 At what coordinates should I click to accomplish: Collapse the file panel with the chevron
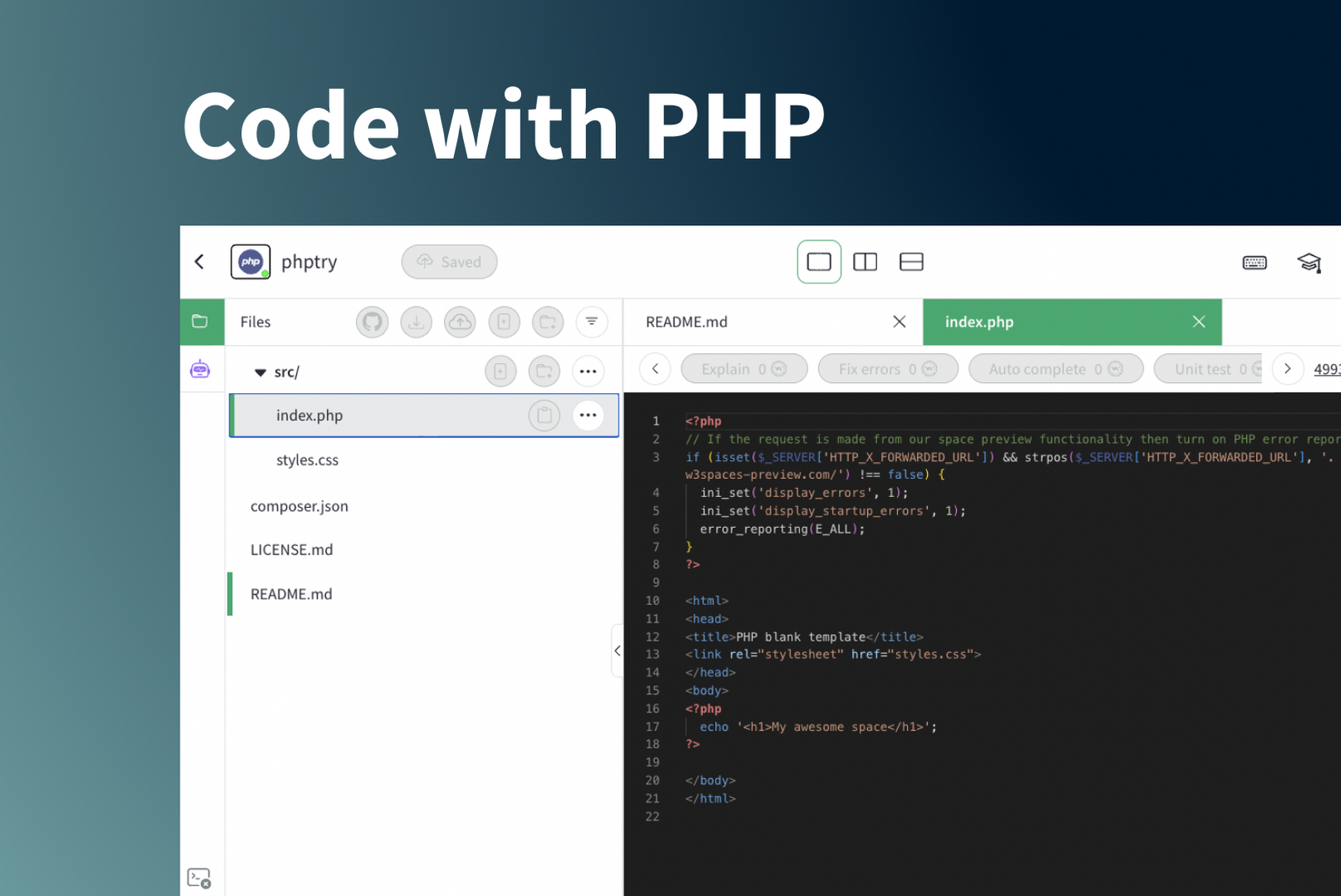coord(617,651)
